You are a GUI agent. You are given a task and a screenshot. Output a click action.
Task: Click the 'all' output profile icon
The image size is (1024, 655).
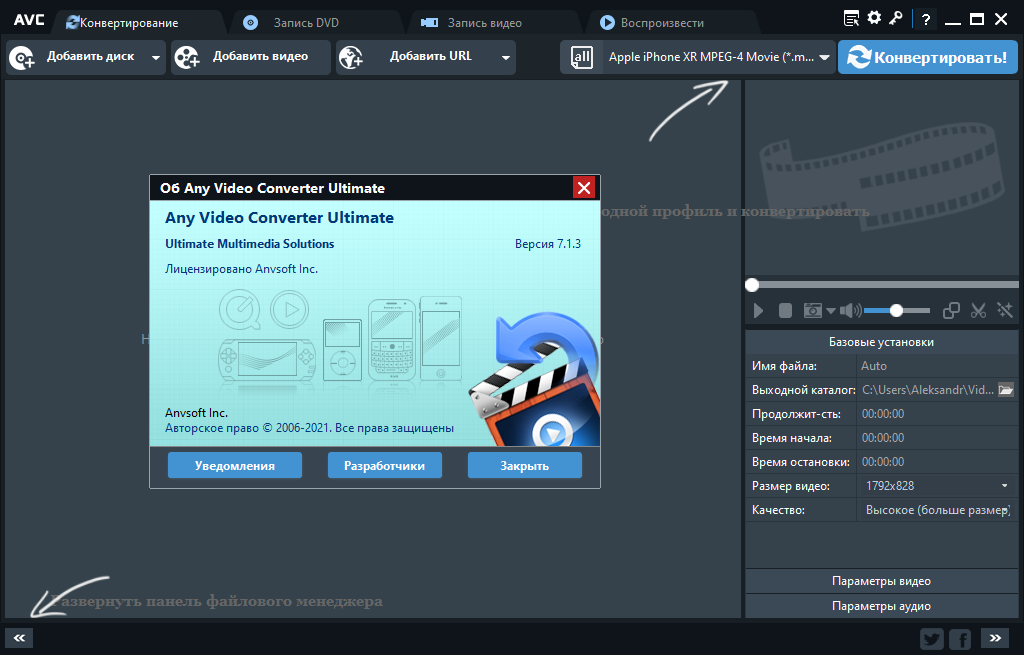point(581,57)
